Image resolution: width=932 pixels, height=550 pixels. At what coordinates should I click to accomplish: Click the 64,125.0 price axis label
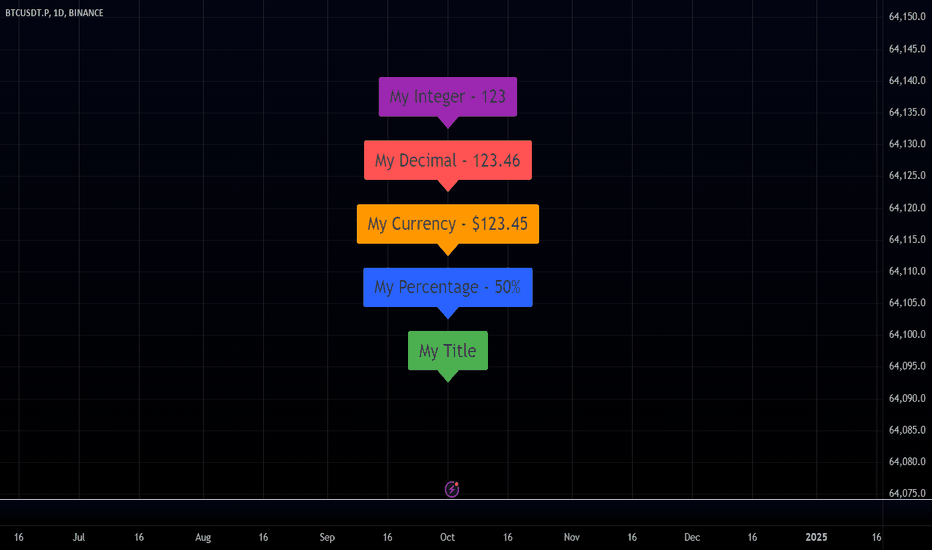click(907, 175)
